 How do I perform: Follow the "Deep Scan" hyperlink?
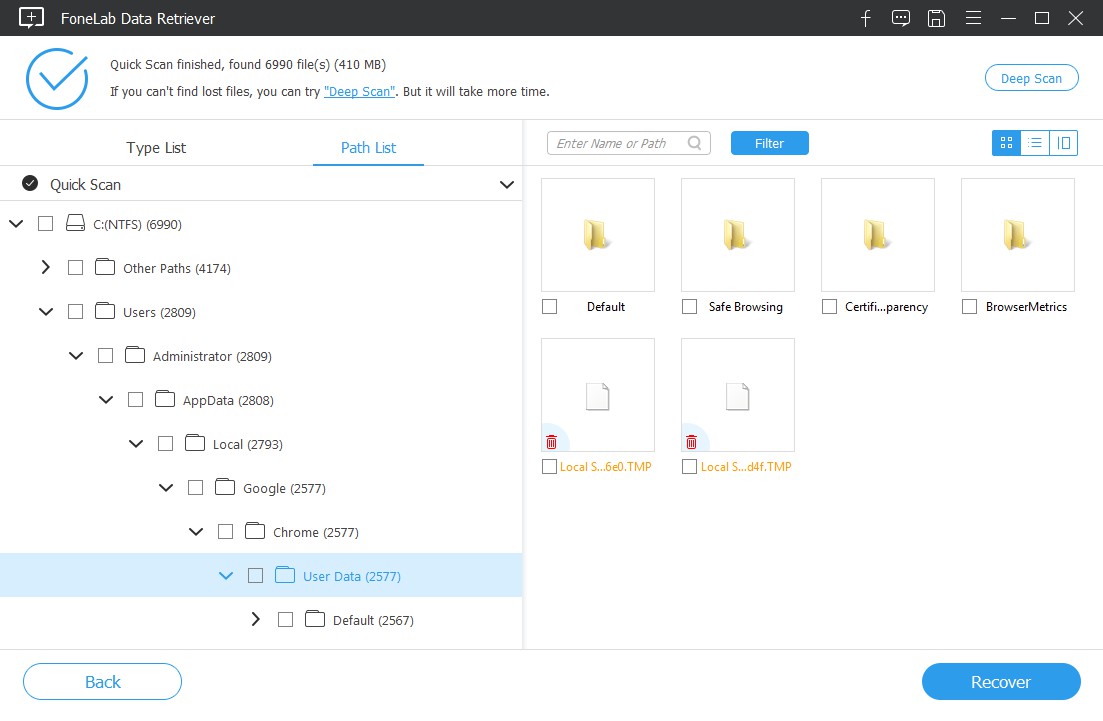click(x=359, y=91)
